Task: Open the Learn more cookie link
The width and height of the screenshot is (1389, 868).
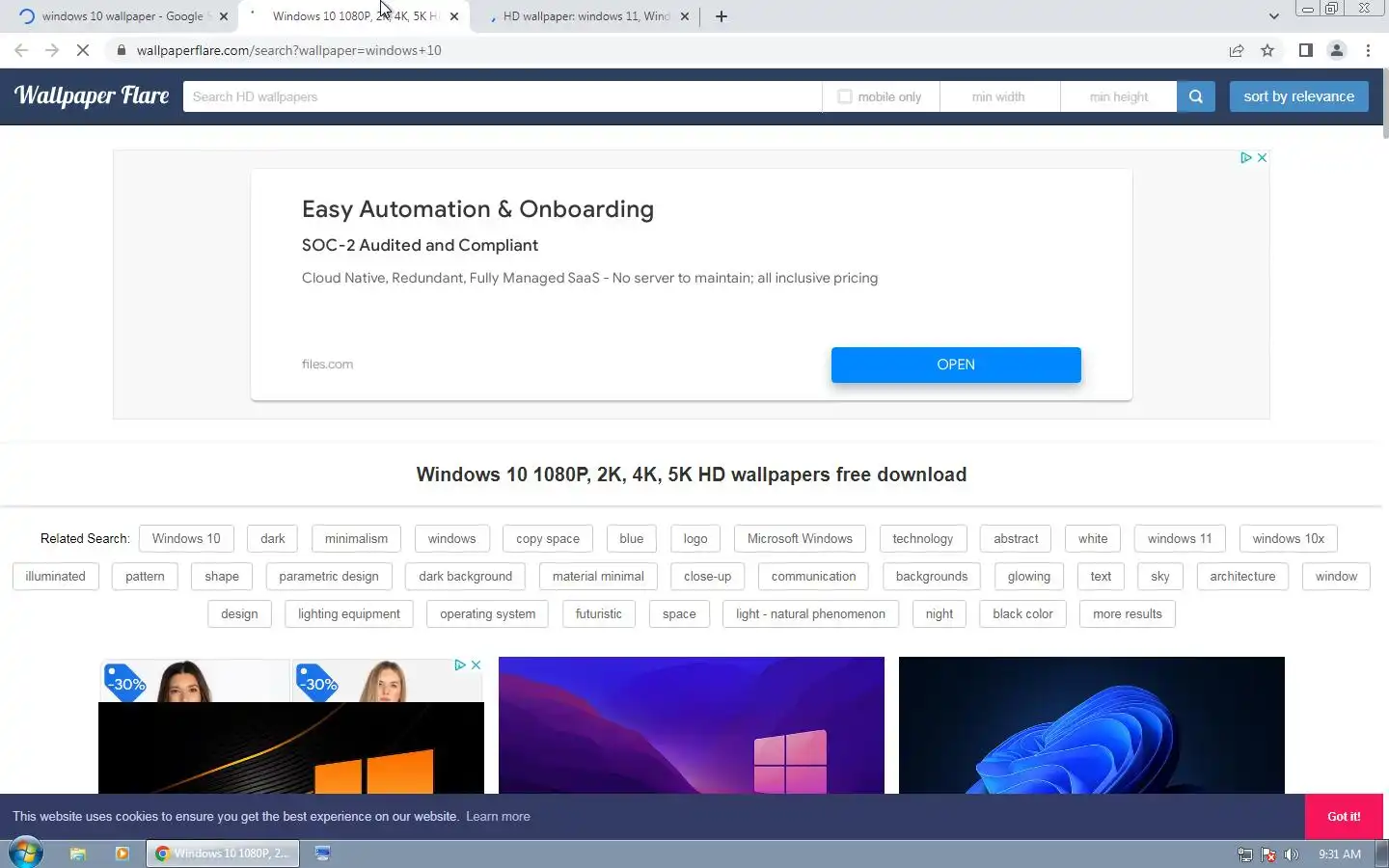Action: [498, 816]
